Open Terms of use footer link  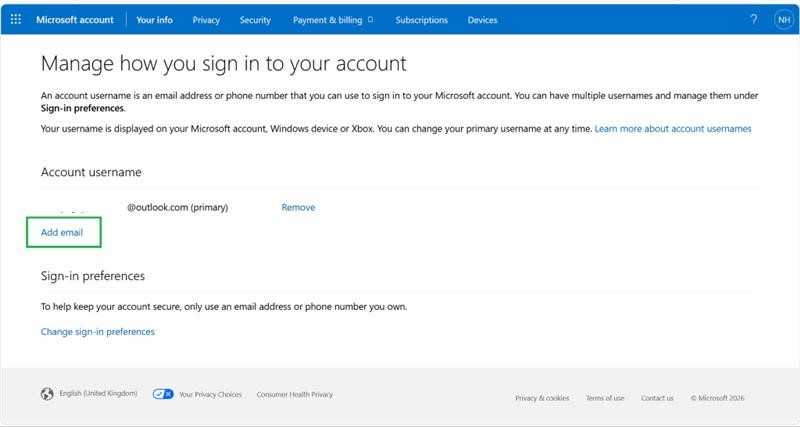pos(605,398)
